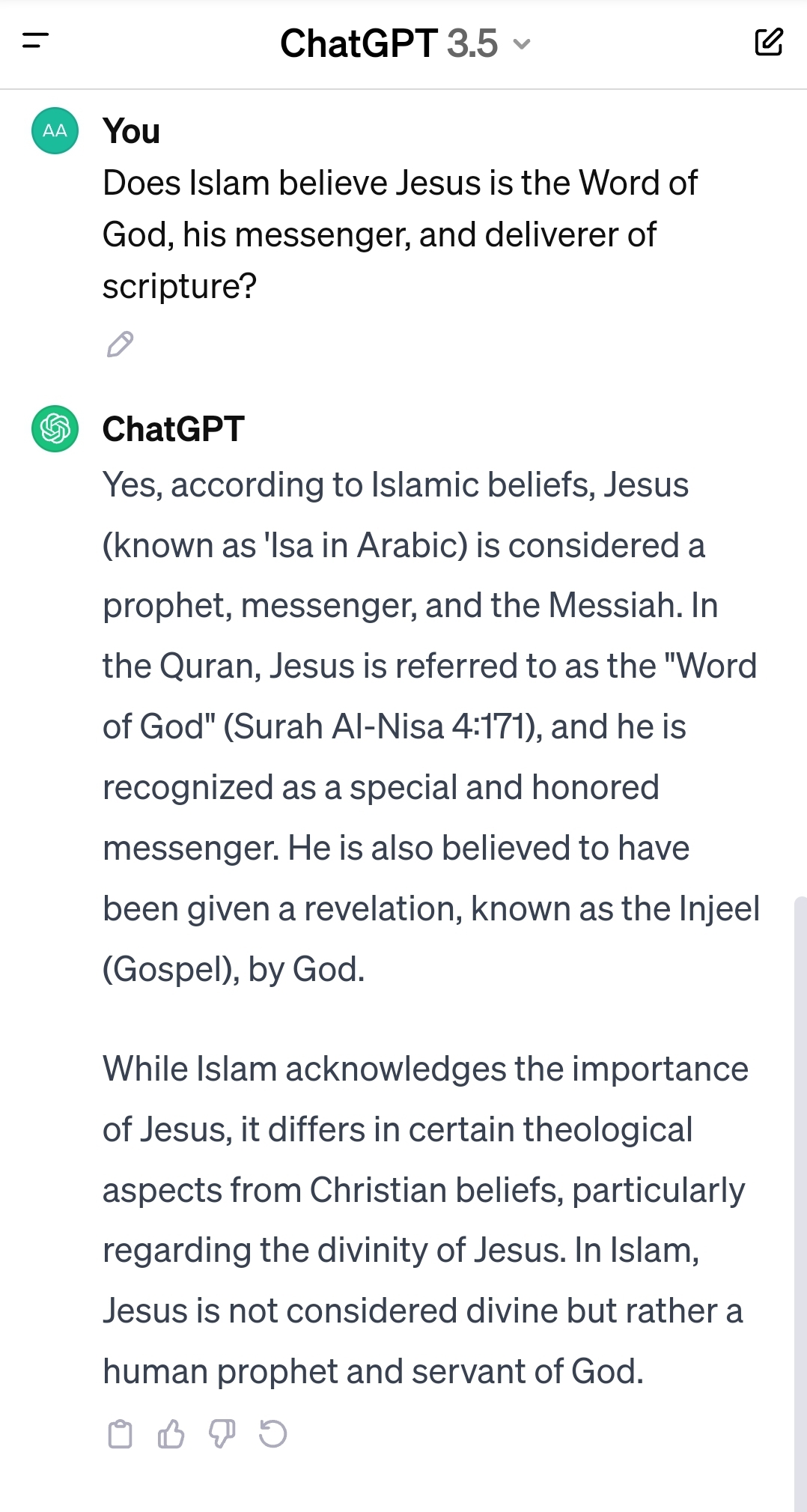
Task: Mark the response with thumbs up
Action: tap(171, 1434)
